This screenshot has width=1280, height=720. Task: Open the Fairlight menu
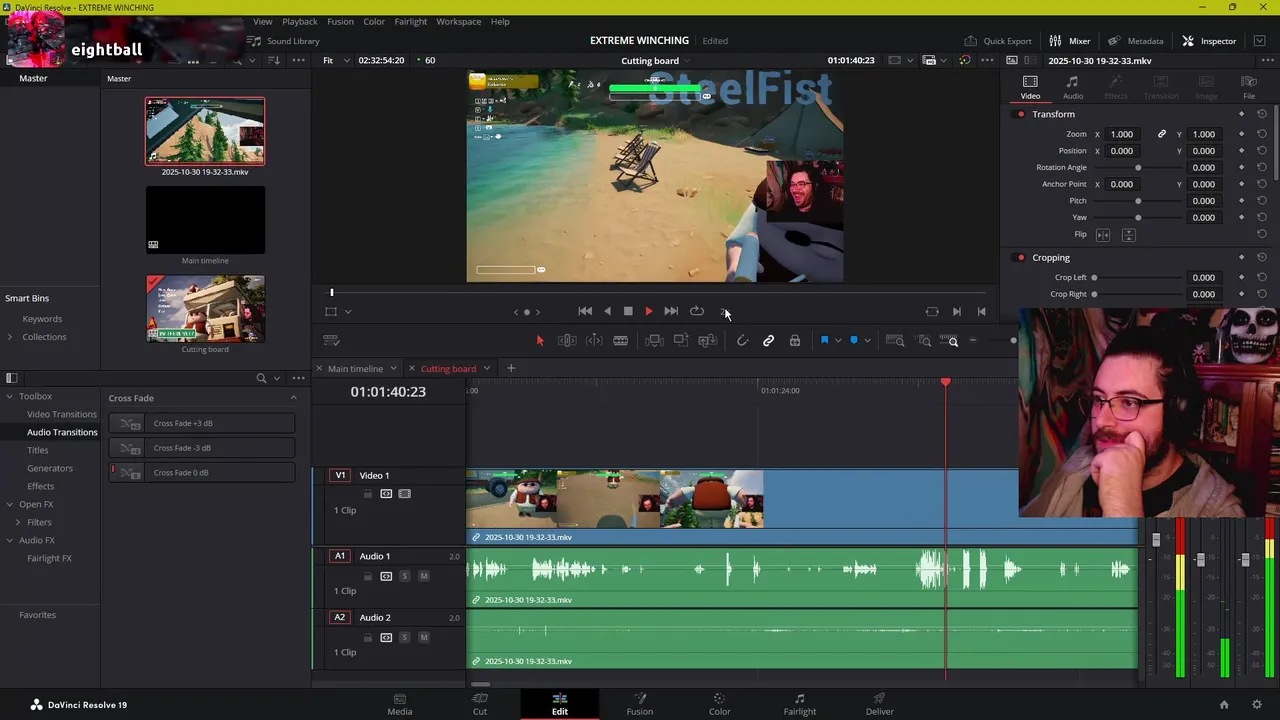pos(410,21)
